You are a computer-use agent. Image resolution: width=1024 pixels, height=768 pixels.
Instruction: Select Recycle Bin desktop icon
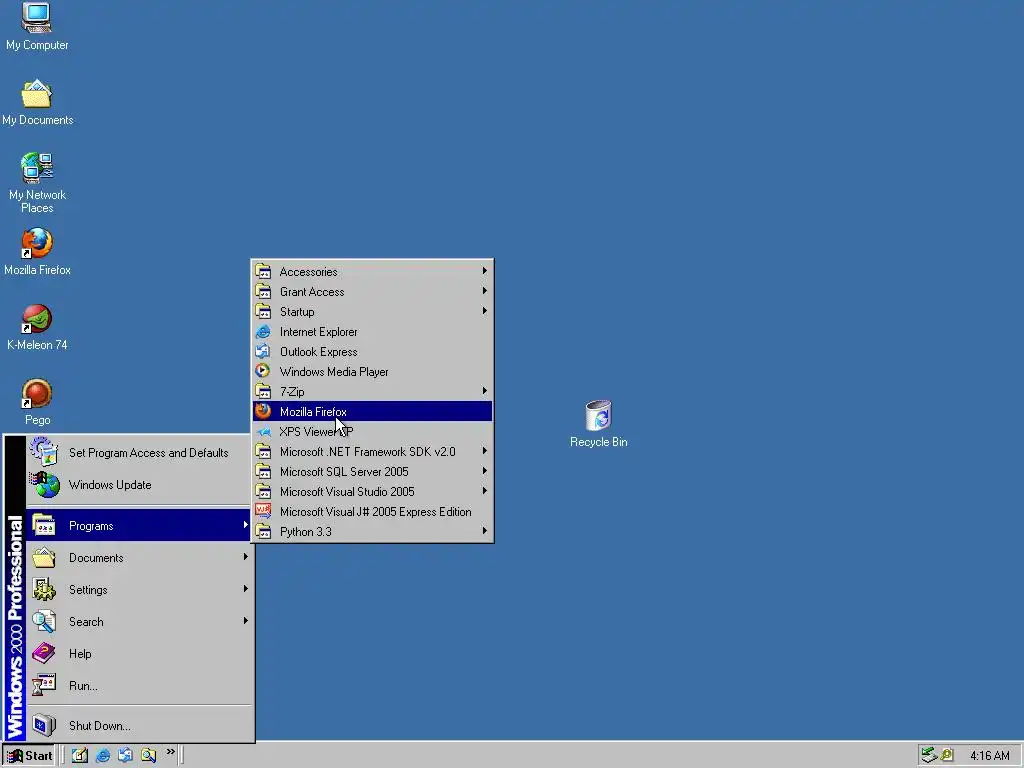tap(598, 424)
